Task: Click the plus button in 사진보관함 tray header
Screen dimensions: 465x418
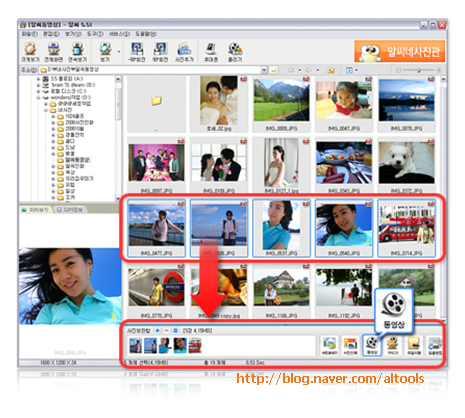Action: (157, 330)
